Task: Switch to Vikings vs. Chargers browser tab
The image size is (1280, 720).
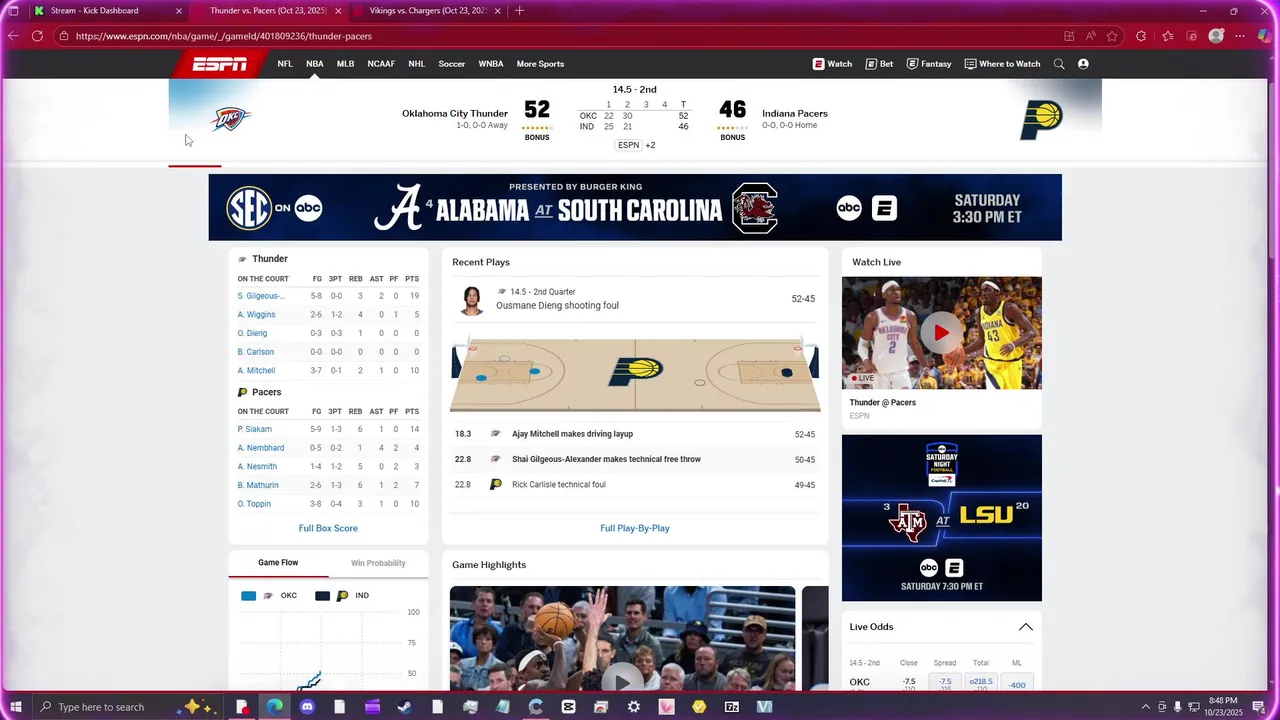Action: 429,11
